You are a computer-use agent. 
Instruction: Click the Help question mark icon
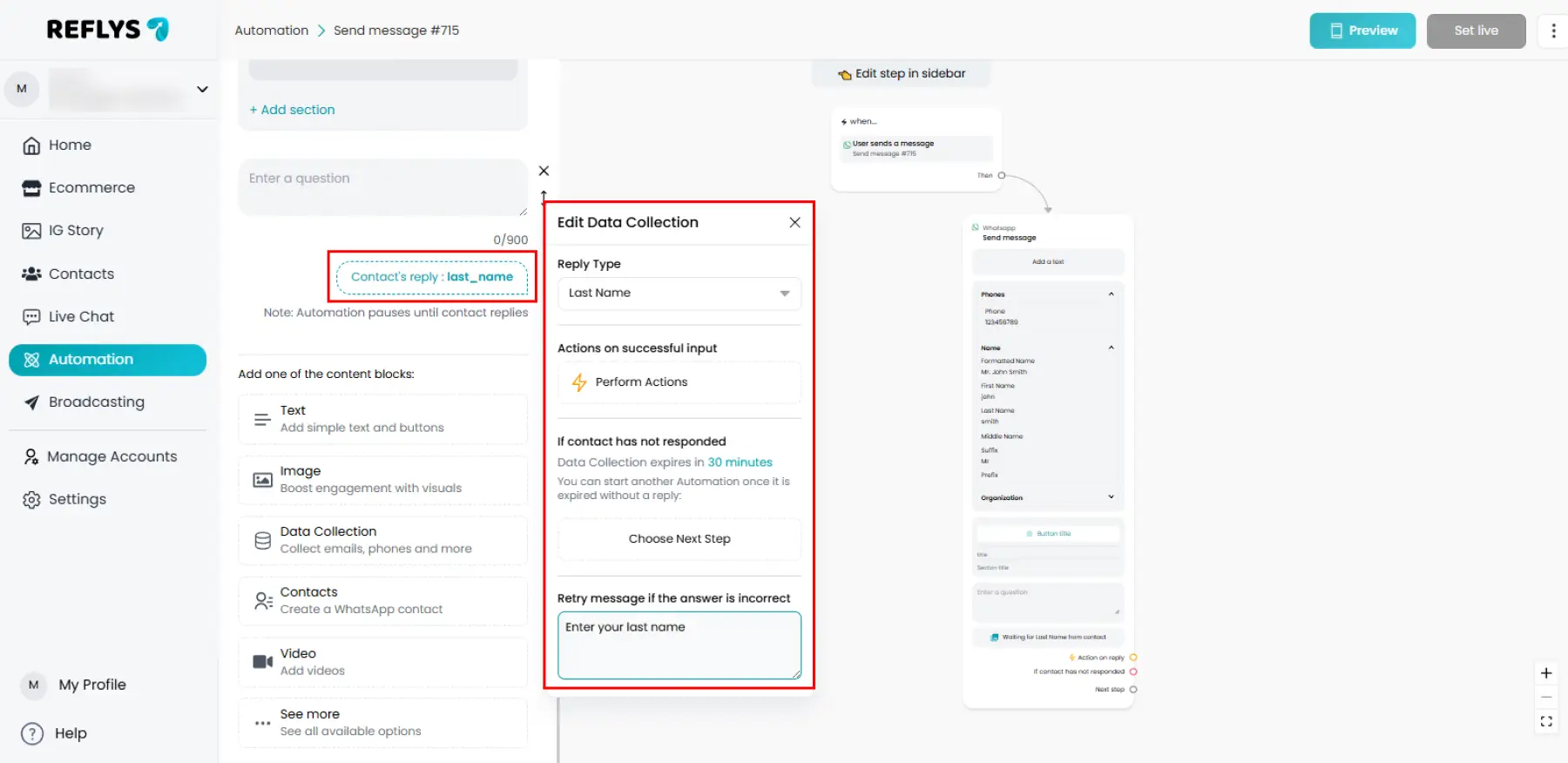tap(32, 733)
